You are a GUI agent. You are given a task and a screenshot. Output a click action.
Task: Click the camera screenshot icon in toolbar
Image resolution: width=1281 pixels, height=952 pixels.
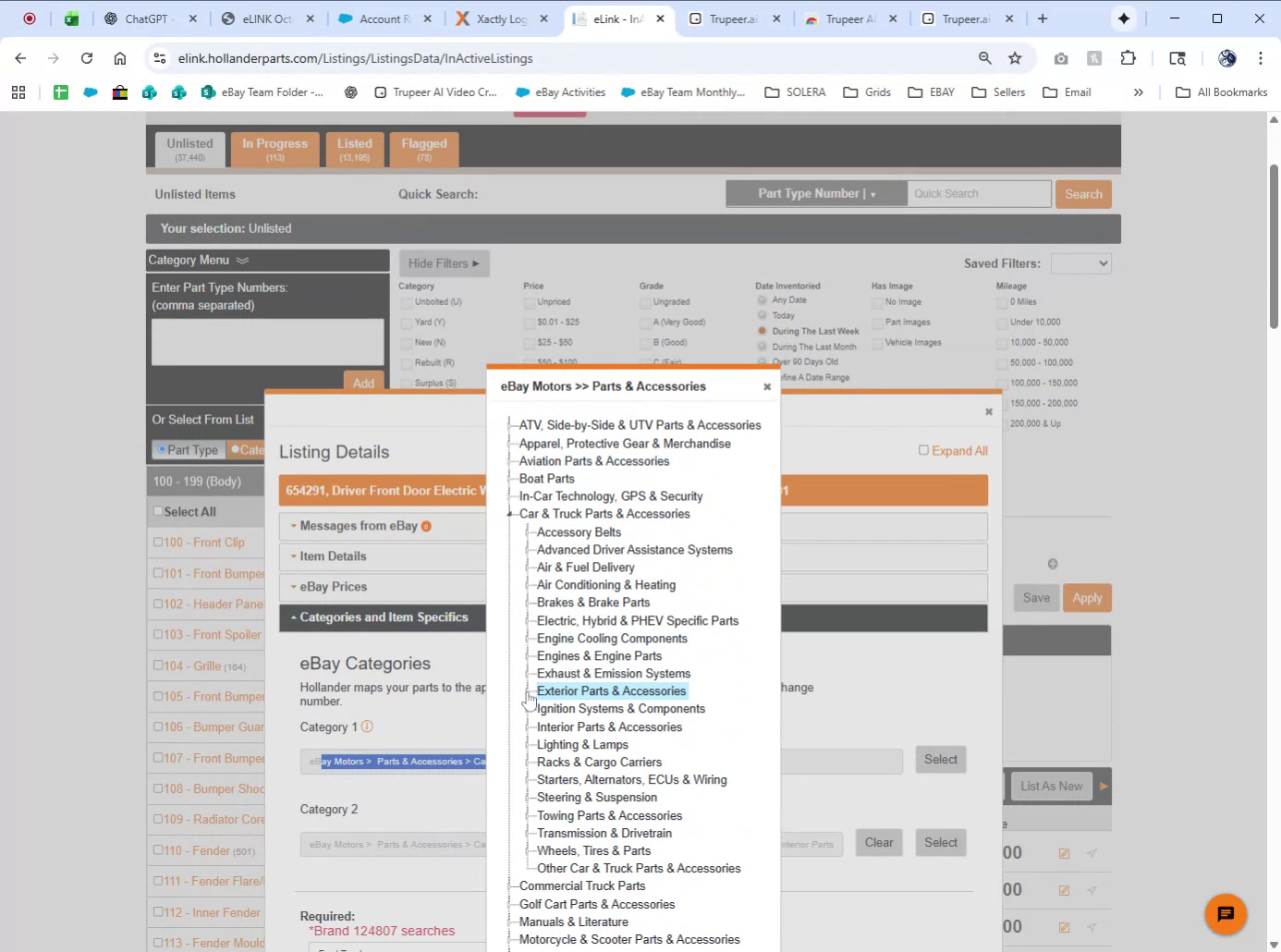pyautogui.click(x=1061, y=58)
